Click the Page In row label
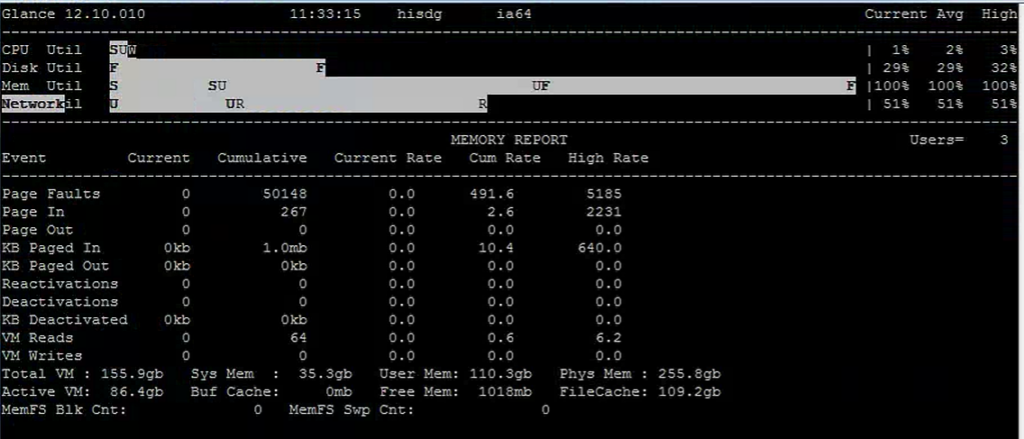1024x439 pixels. click(33, 212)
